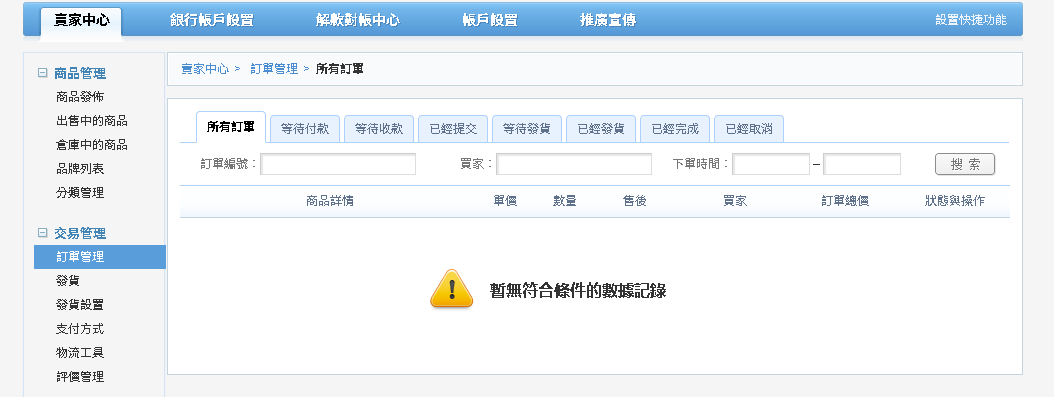Viewport: 1054px width, 397px height.
Task: Click the 售後 column header
Action: (635, 201)
